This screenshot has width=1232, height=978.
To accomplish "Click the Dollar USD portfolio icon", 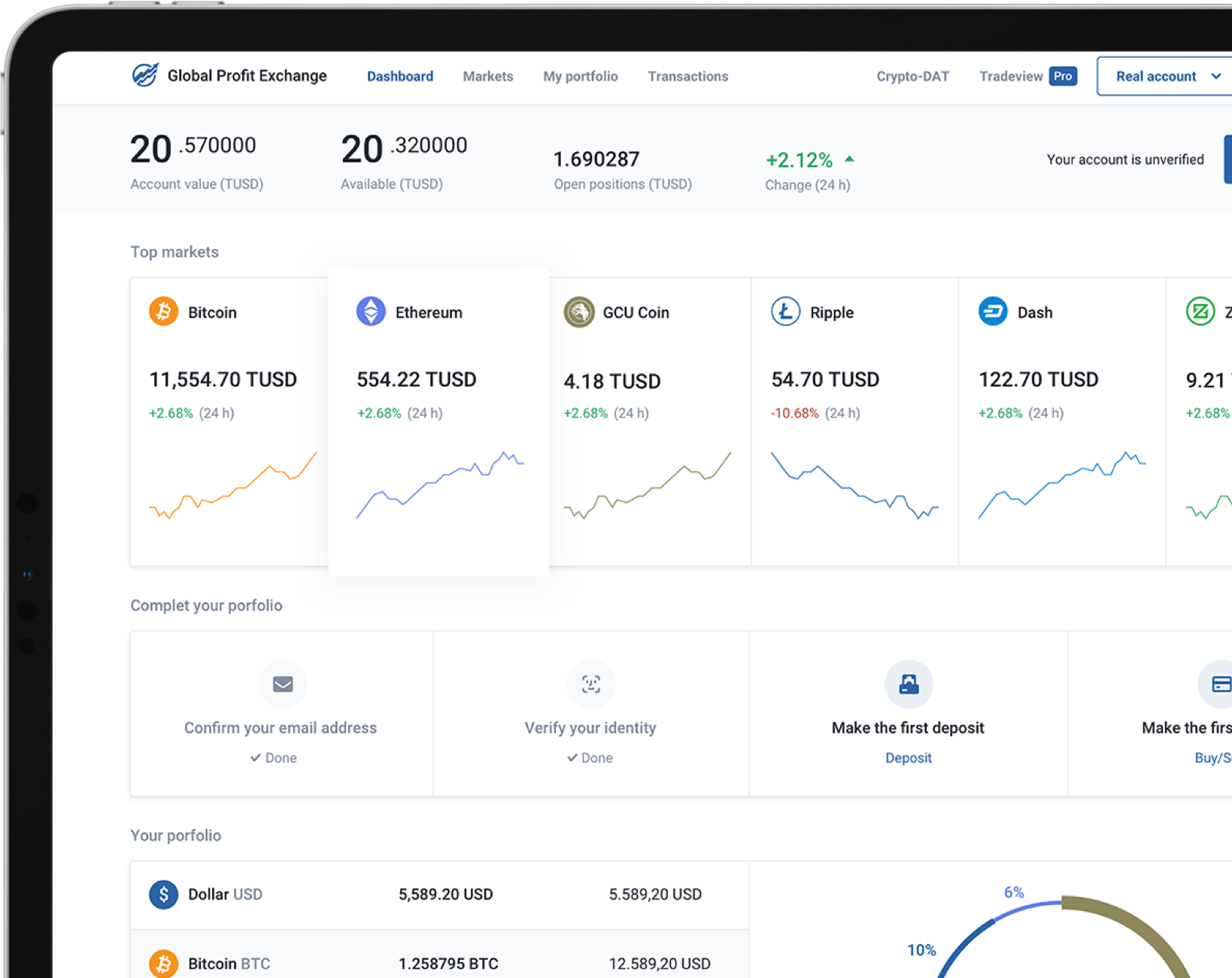I will [x=163, y=894].
